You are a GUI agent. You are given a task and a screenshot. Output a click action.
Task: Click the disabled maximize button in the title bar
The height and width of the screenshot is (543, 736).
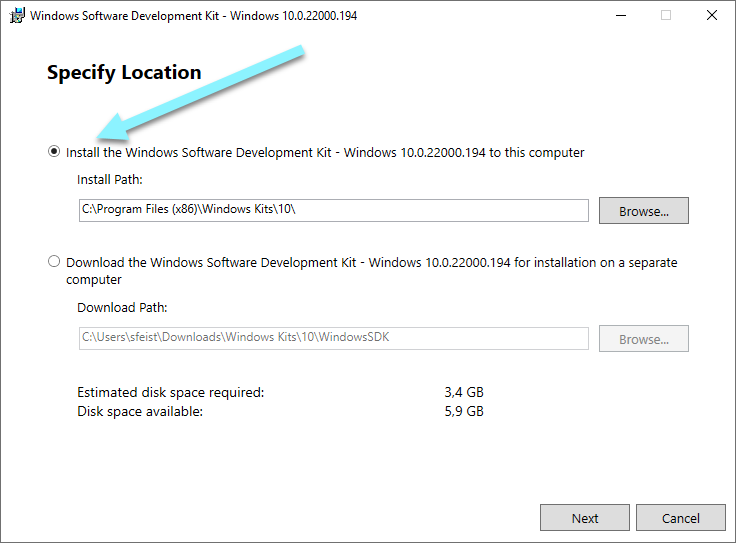(x=666, y=15)
